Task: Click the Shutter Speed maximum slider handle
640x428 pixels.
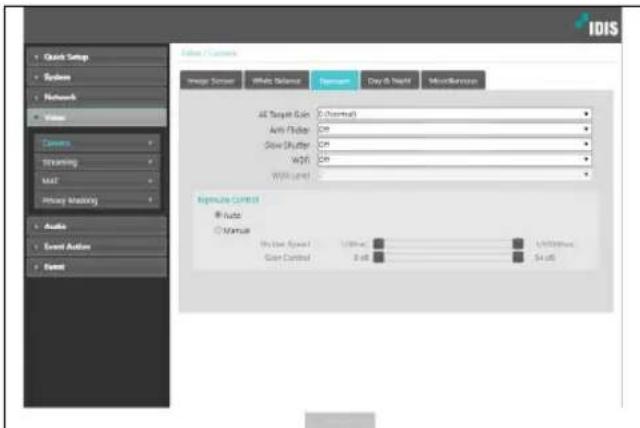Action: pyautogui.click(x=518, y=244)
